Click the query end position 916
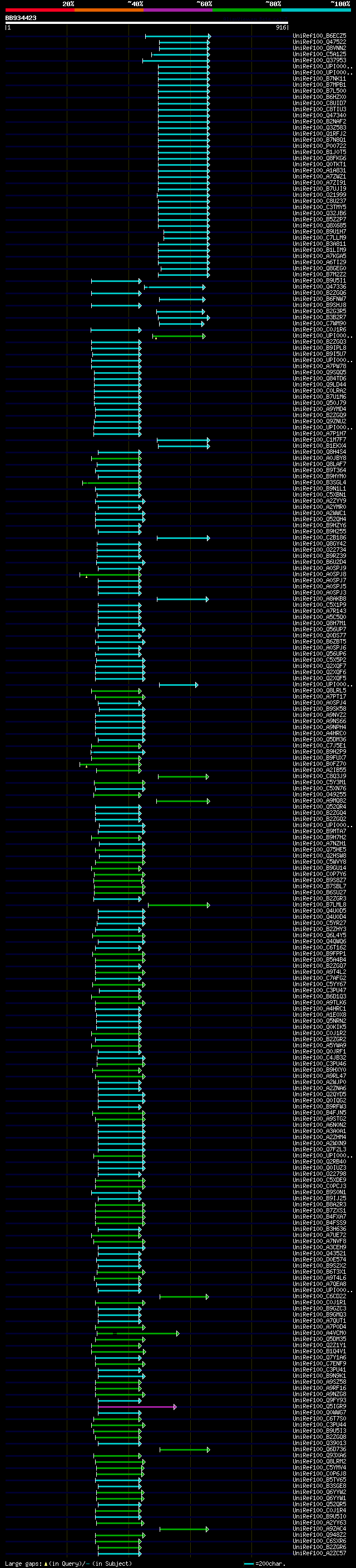 point(281,27)
